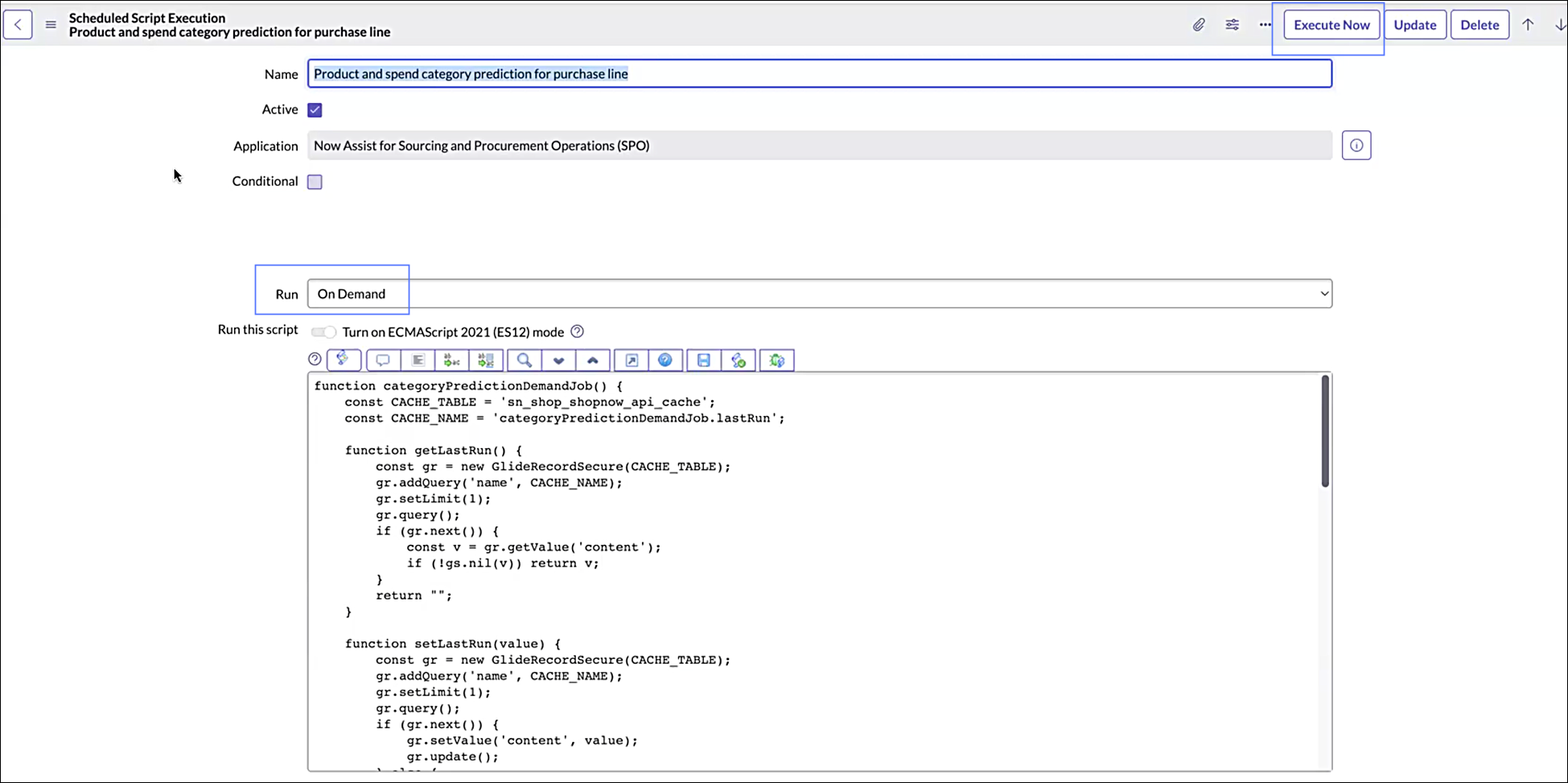Open the more options ellipsis menu
Image resolution: width=1568 pixels, height=783 pixels.
[x=1265, y=25]
